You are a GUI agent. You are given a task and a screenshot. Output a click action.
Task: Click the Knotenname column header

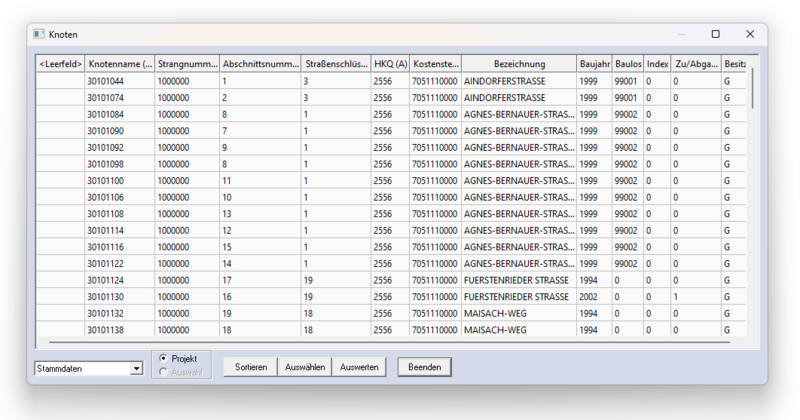pos(119,64)
